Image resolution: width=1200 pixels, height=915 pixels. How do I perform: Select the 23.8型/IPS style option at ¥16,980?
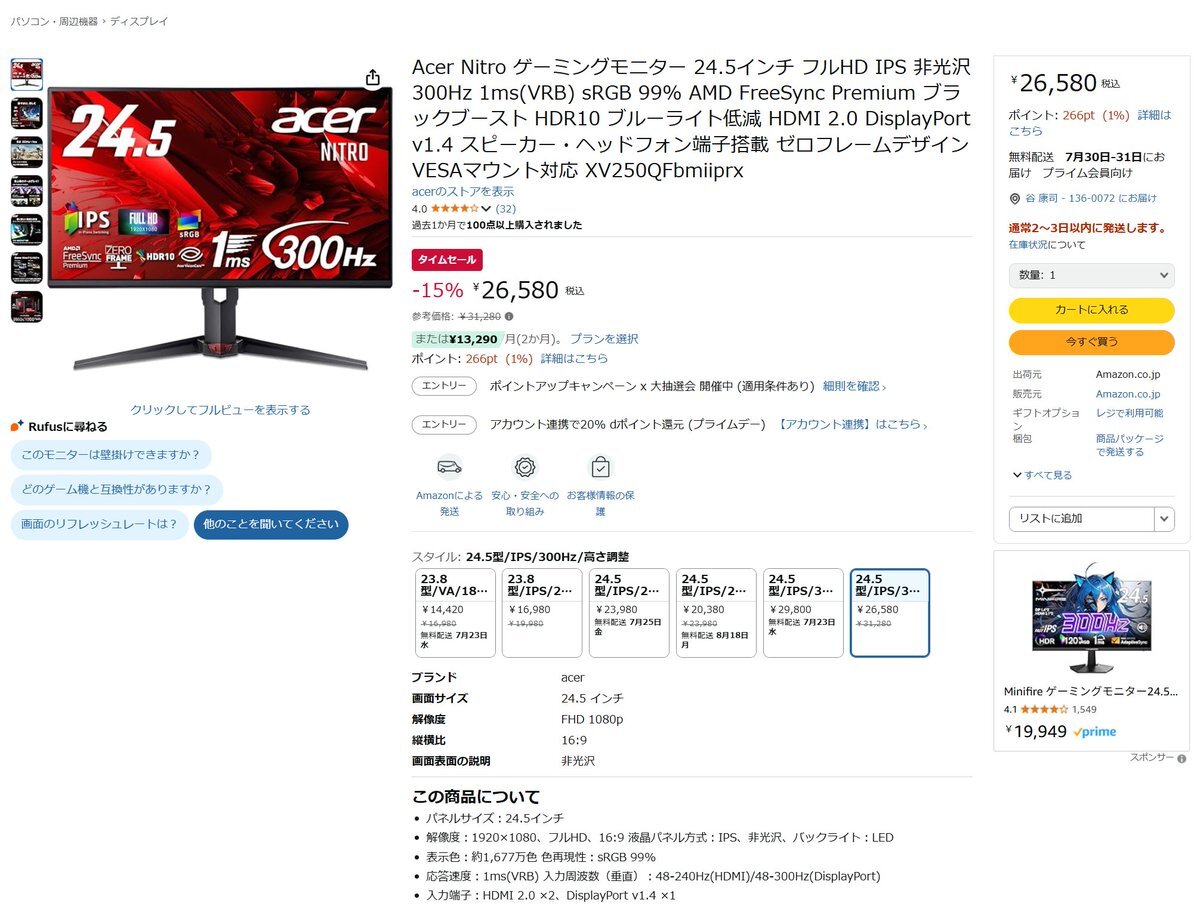coord(542,613)
